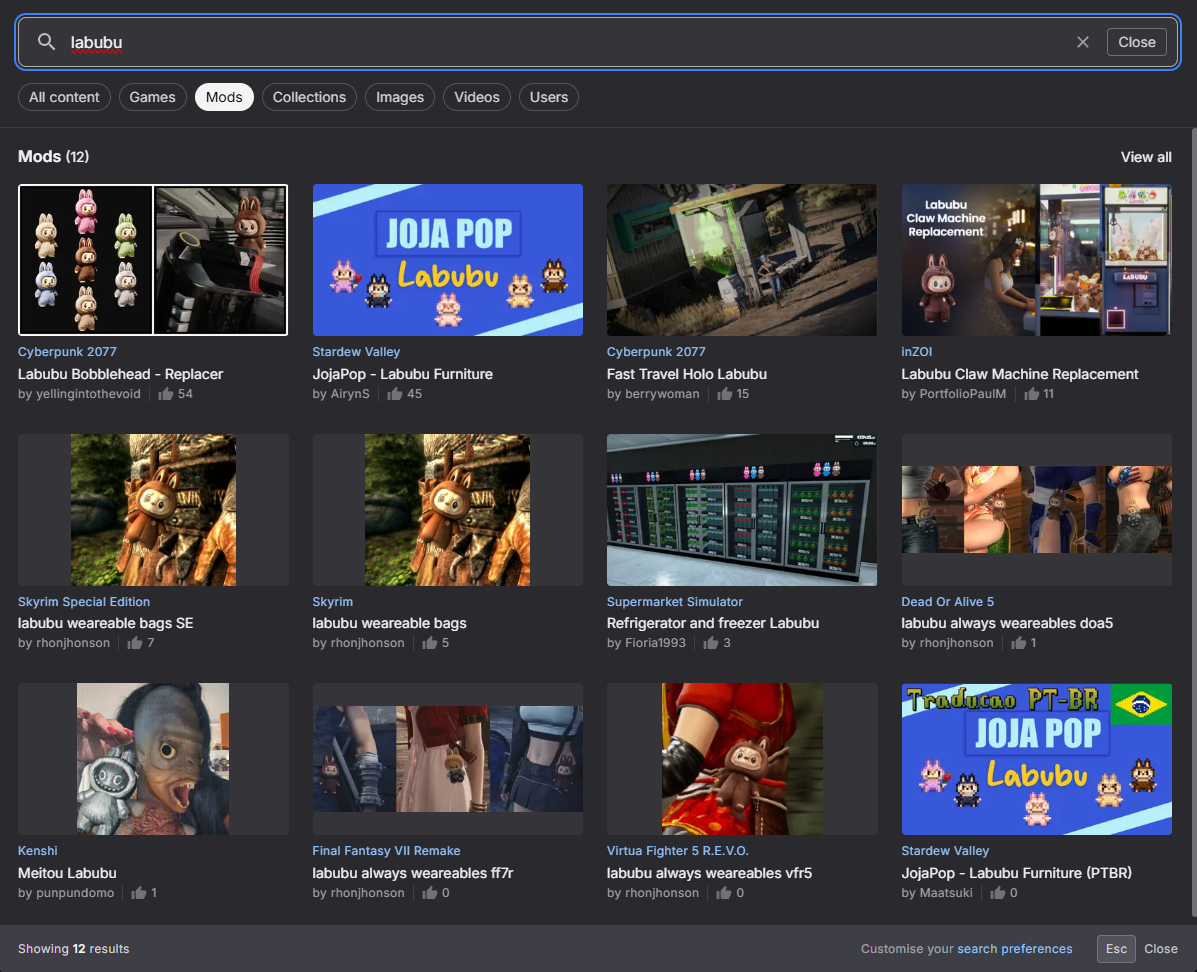Switch to the Games filter tab
Viewport: 1197px width, 972px height.
(153, 97)
